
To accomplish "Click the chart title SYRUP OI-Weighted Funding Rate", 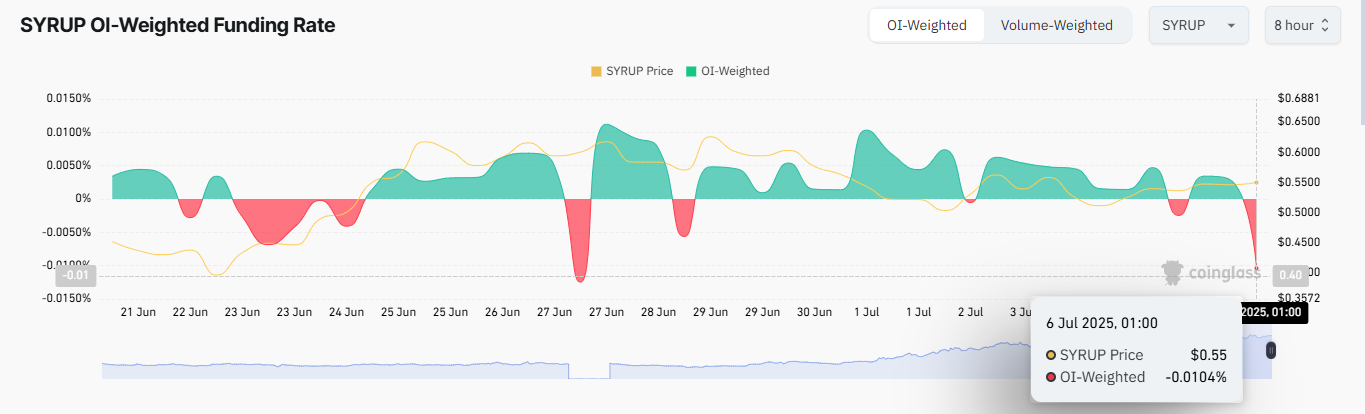I will point(177,26).
